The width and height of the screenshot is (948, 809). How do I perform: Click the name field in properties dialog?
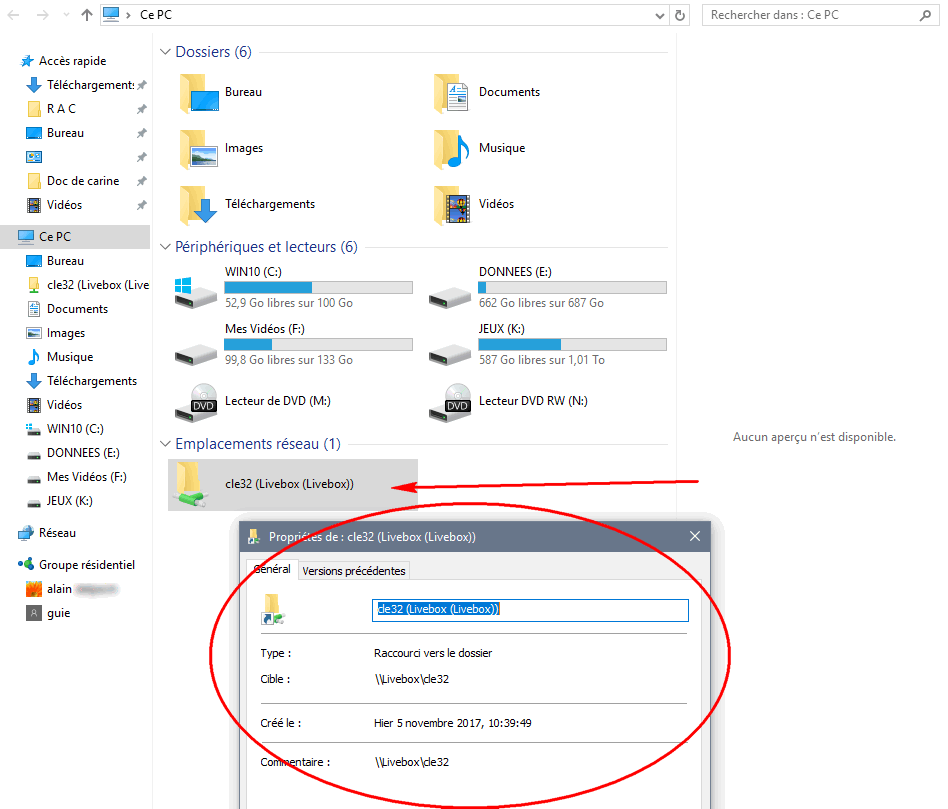530,610
